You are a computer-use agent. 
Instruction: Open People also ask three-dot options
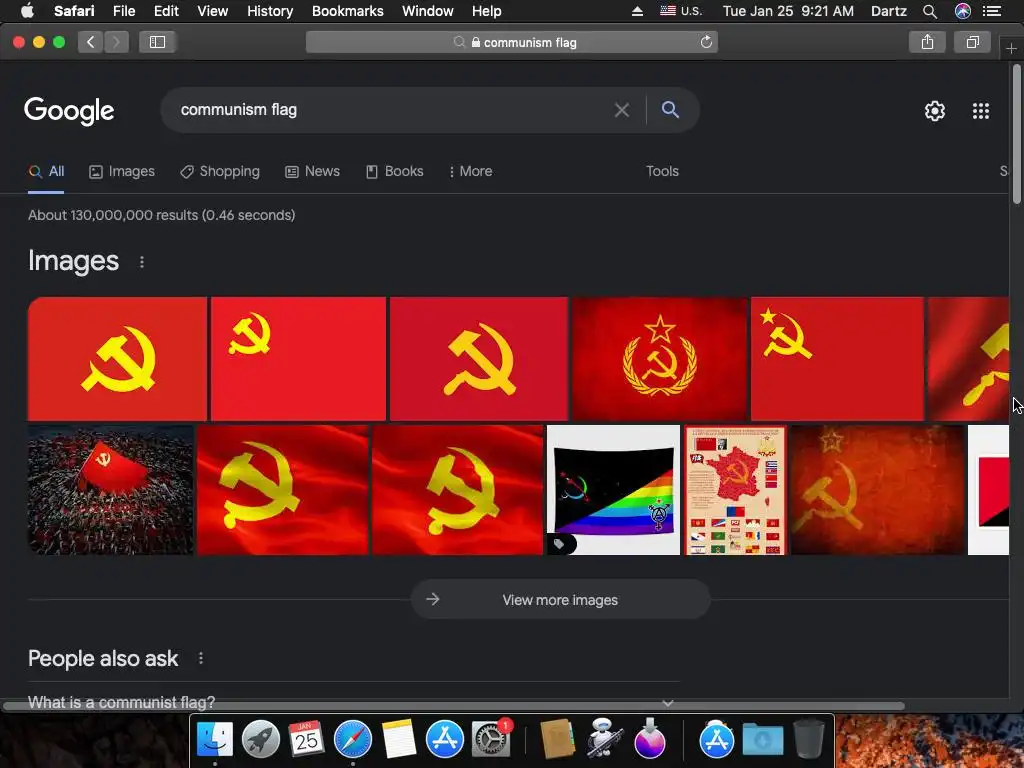[x=200, y=658]
